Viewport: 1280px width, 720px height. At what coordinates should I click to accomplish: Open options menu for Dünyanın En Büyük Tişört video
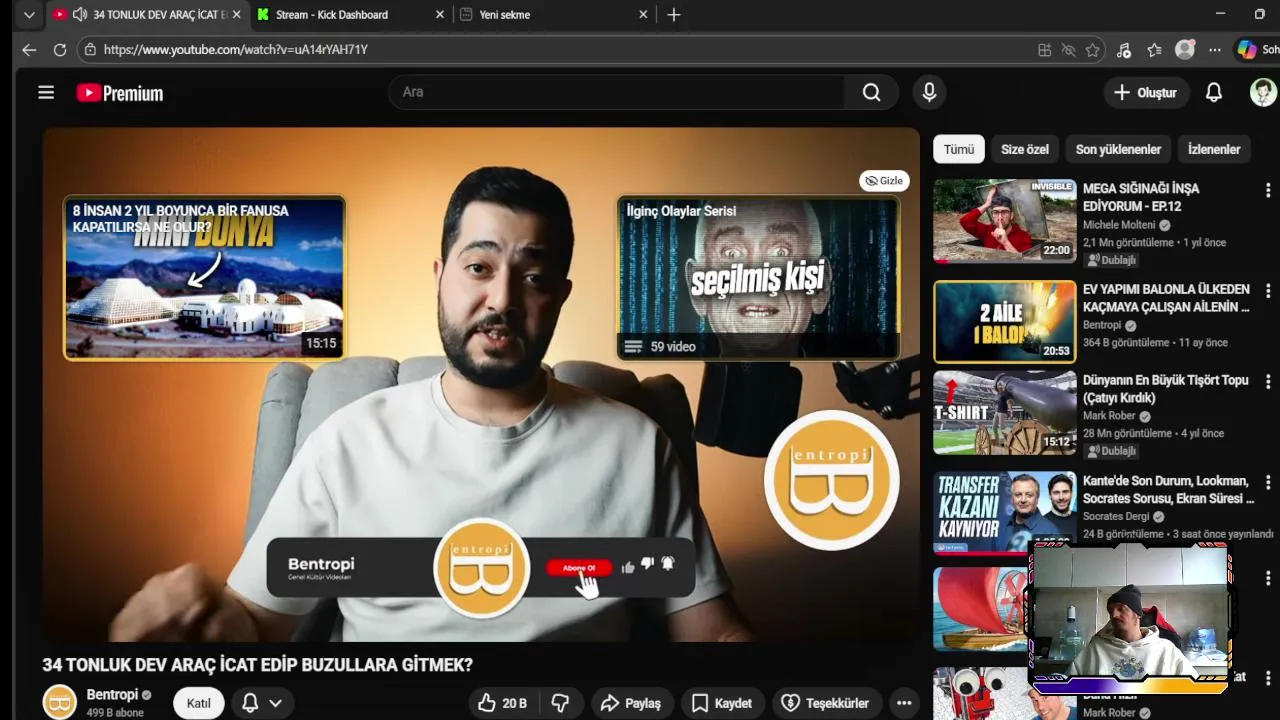click(1268, 382)
